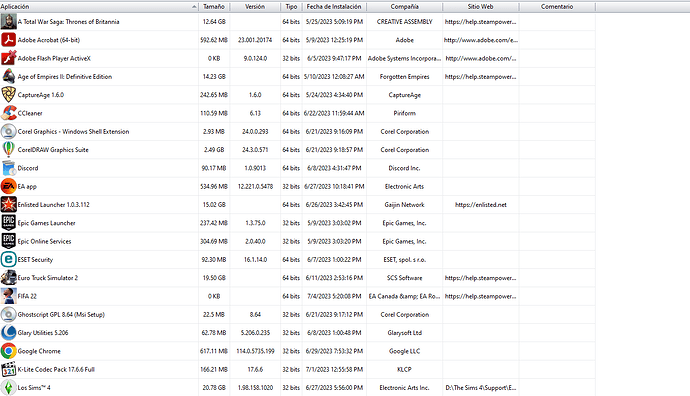This screenshot has height=396, width=690.
Task: Open the Adobe Acrobat website URL
Action: 481,40
